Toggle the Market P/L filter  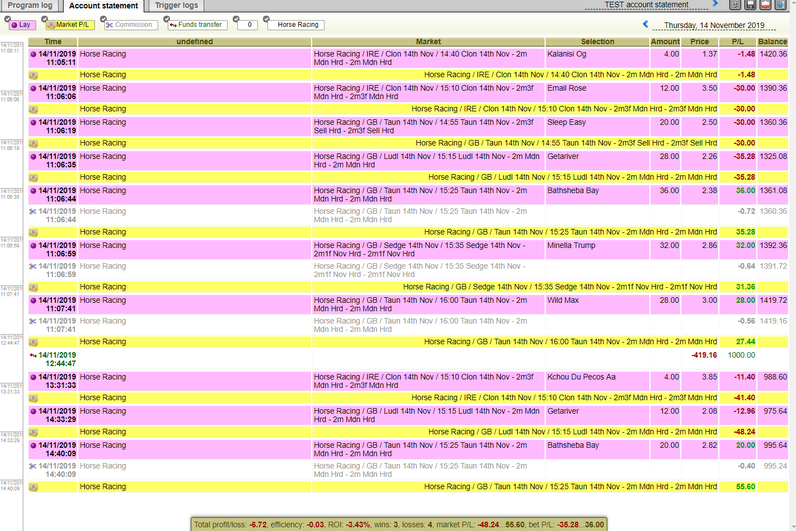[69, 24]
